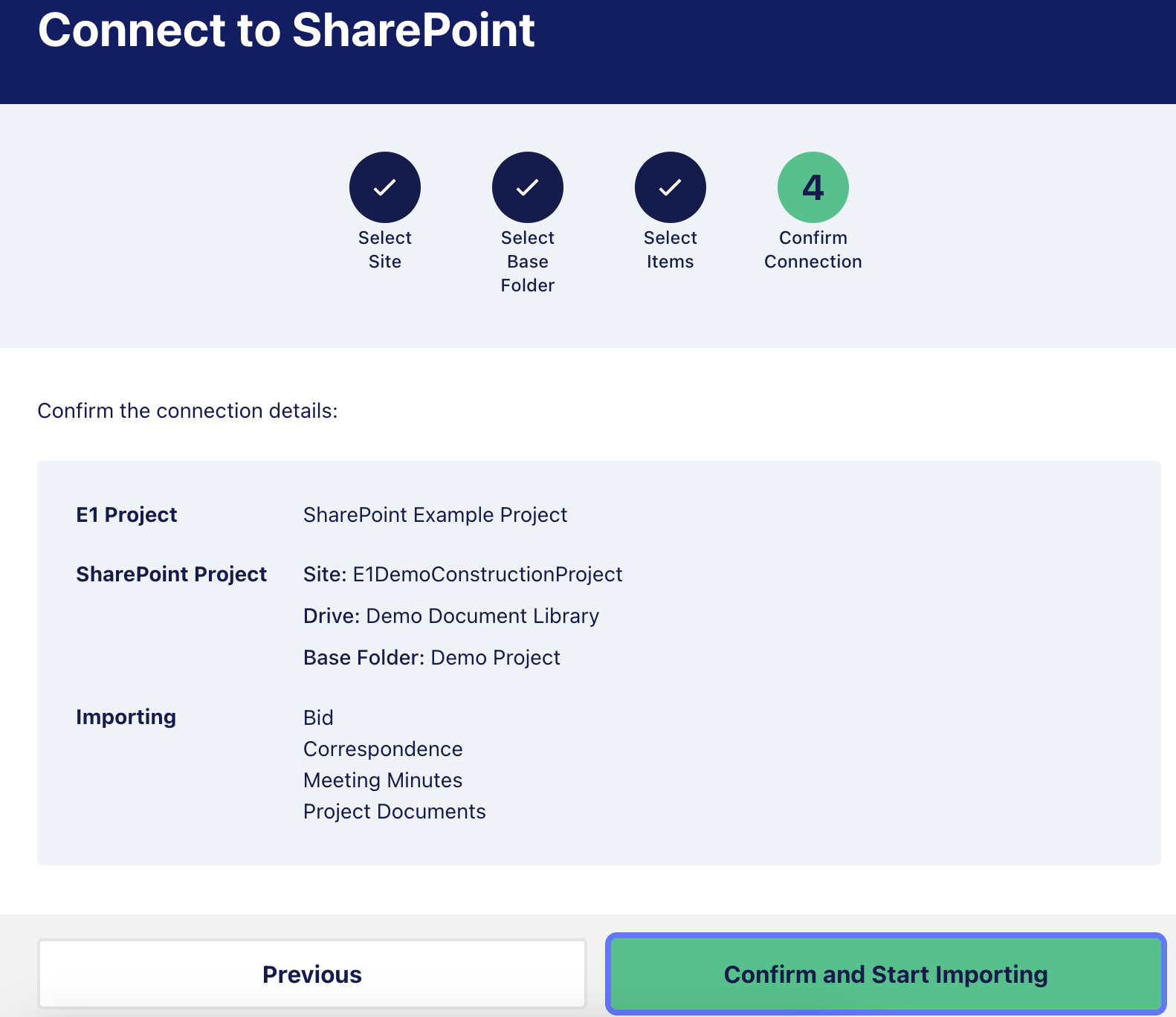
Task: Click the 'Select Items' step label
Action: click(671, 250)
